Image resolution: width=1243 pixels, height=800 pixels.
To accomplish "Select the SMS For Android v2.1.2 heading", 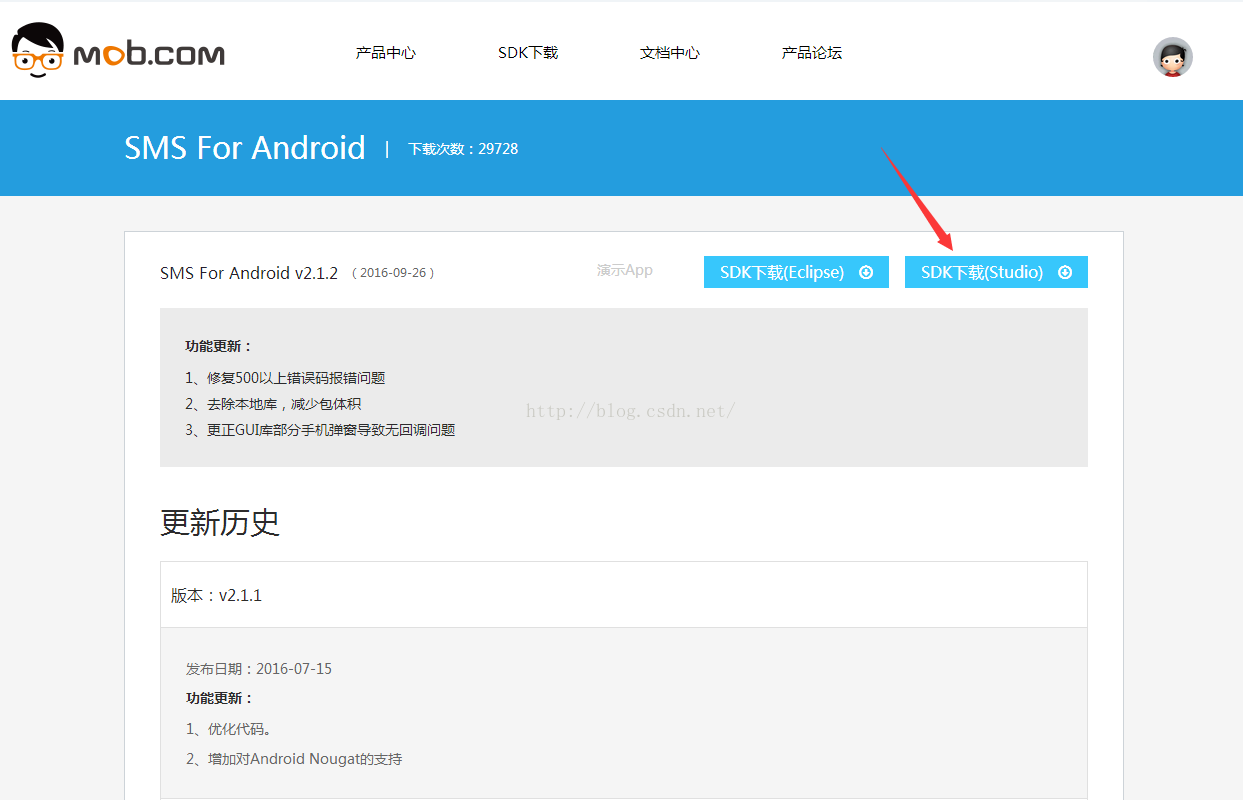I will 249,273.
